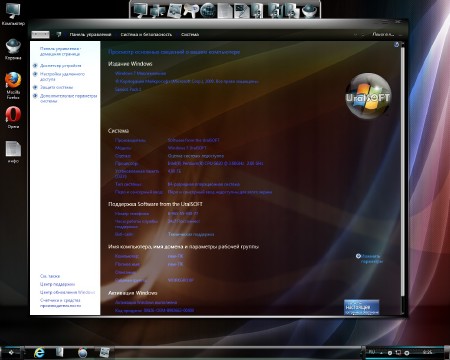Navigate to Панель управления breadcrumb
This screenshot has height=360, width=450.
click(x=90, y=34)
